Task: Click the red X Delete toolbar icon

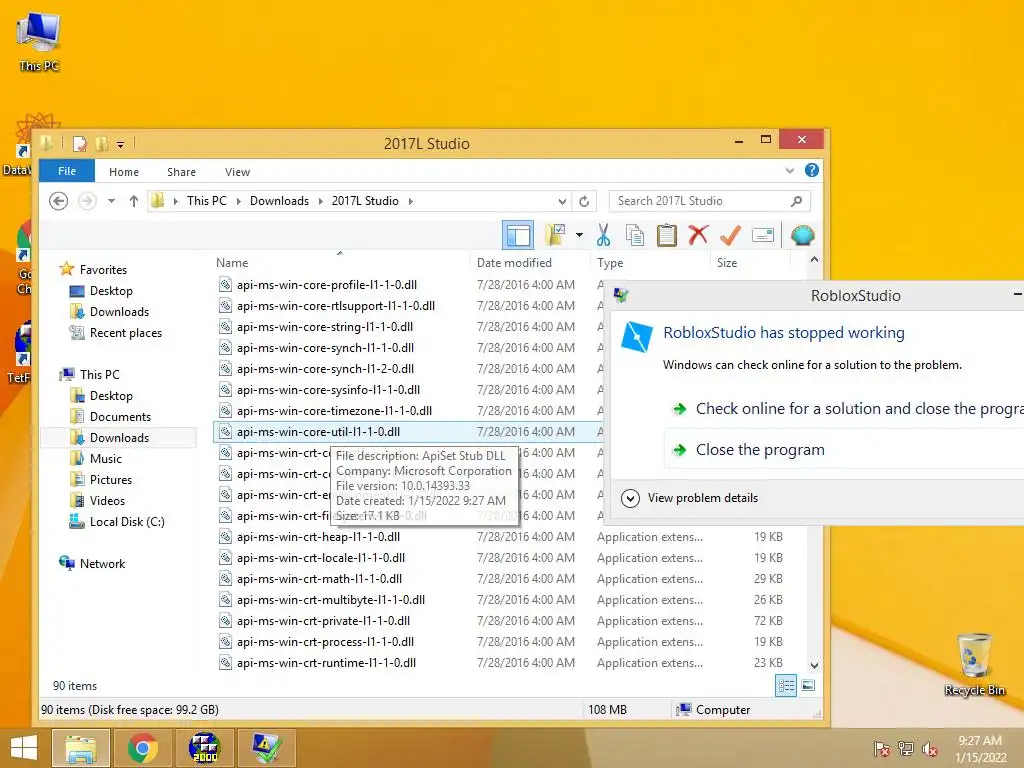Action: coord(698,234)
